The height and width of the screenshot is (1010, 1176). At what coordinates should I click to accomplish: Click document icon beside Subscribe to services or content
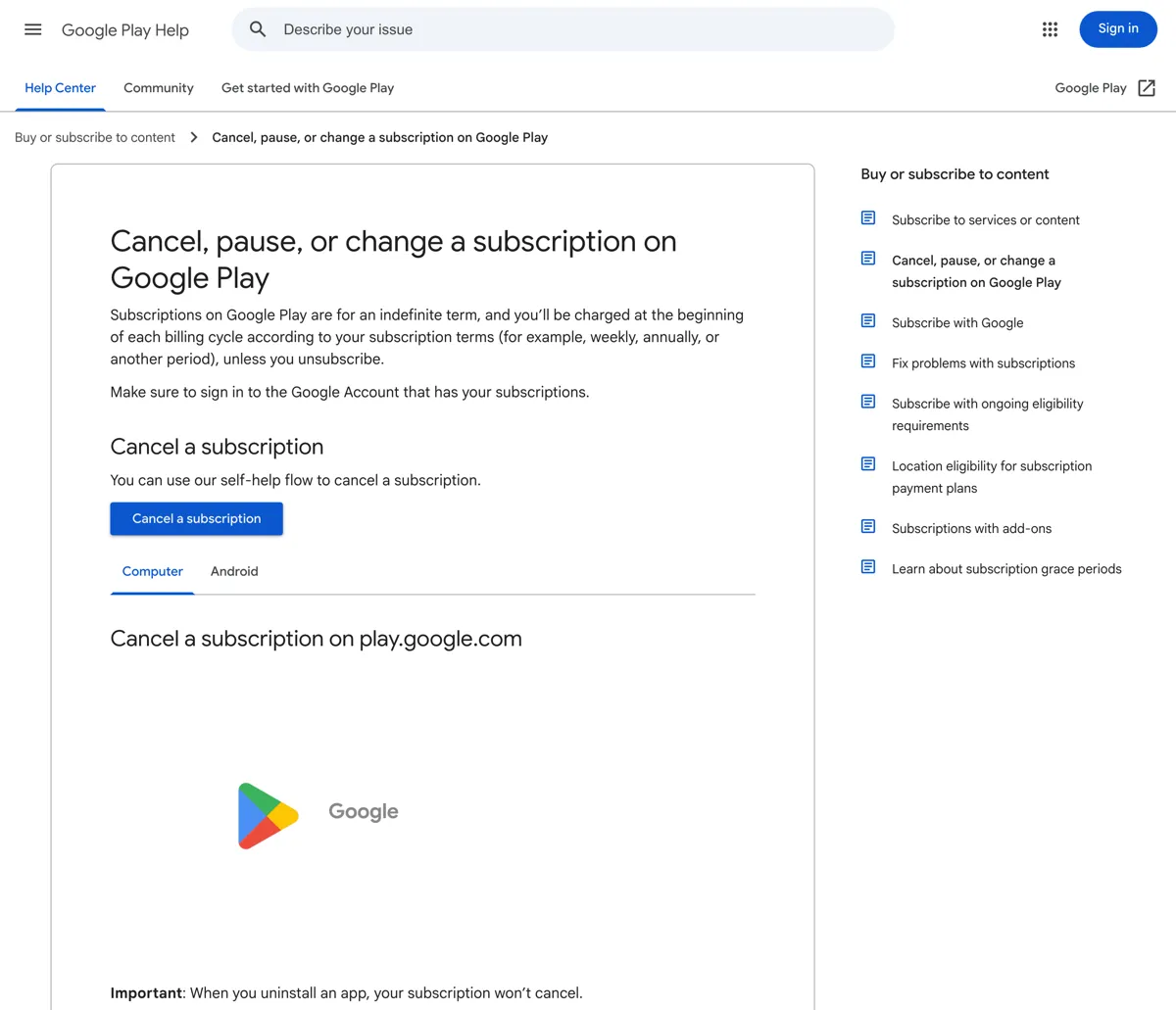point(868,217)
